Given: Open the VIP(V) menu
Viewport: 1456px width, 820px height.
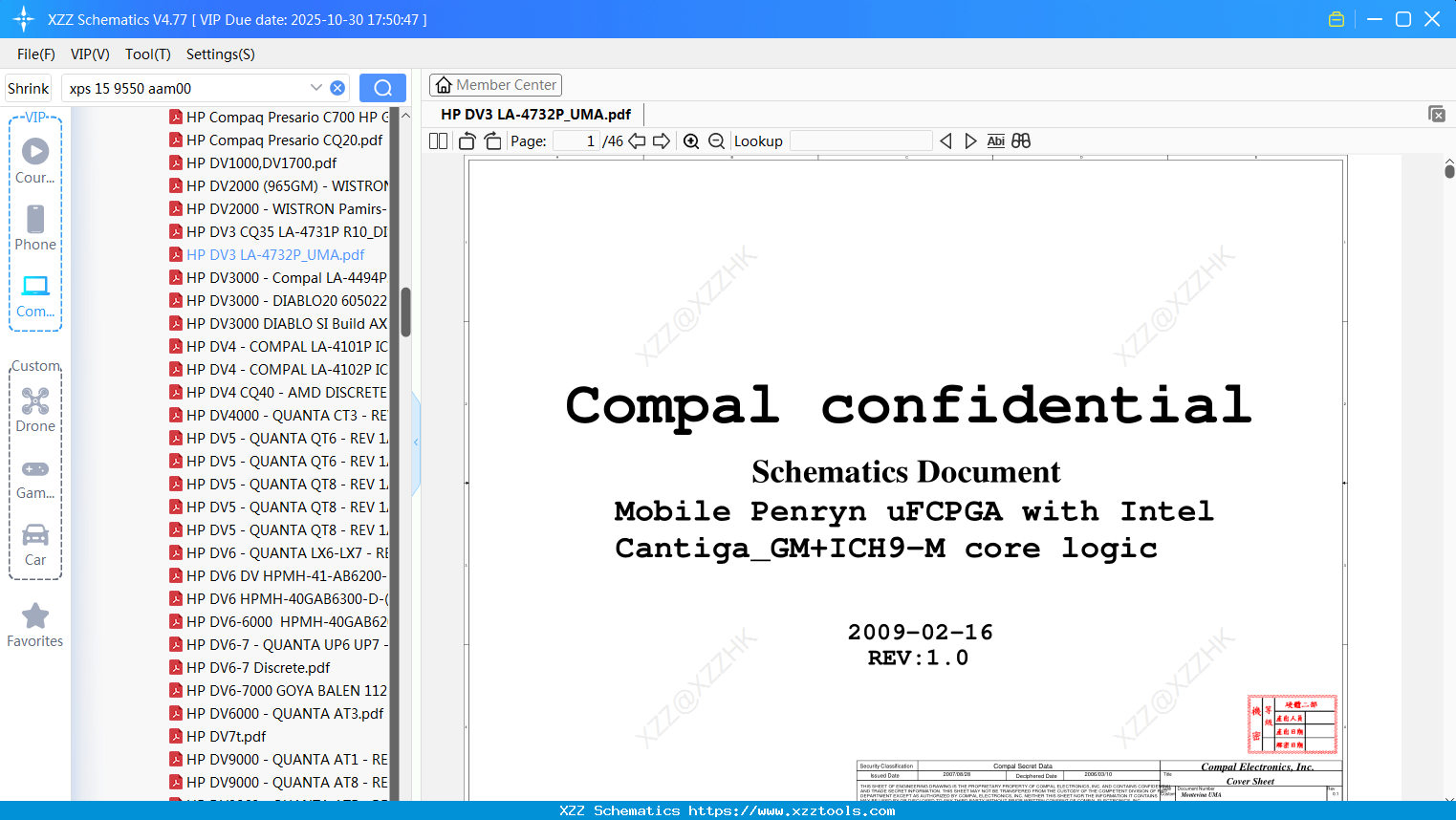Looking at the screenshot, I should (90, 54).
